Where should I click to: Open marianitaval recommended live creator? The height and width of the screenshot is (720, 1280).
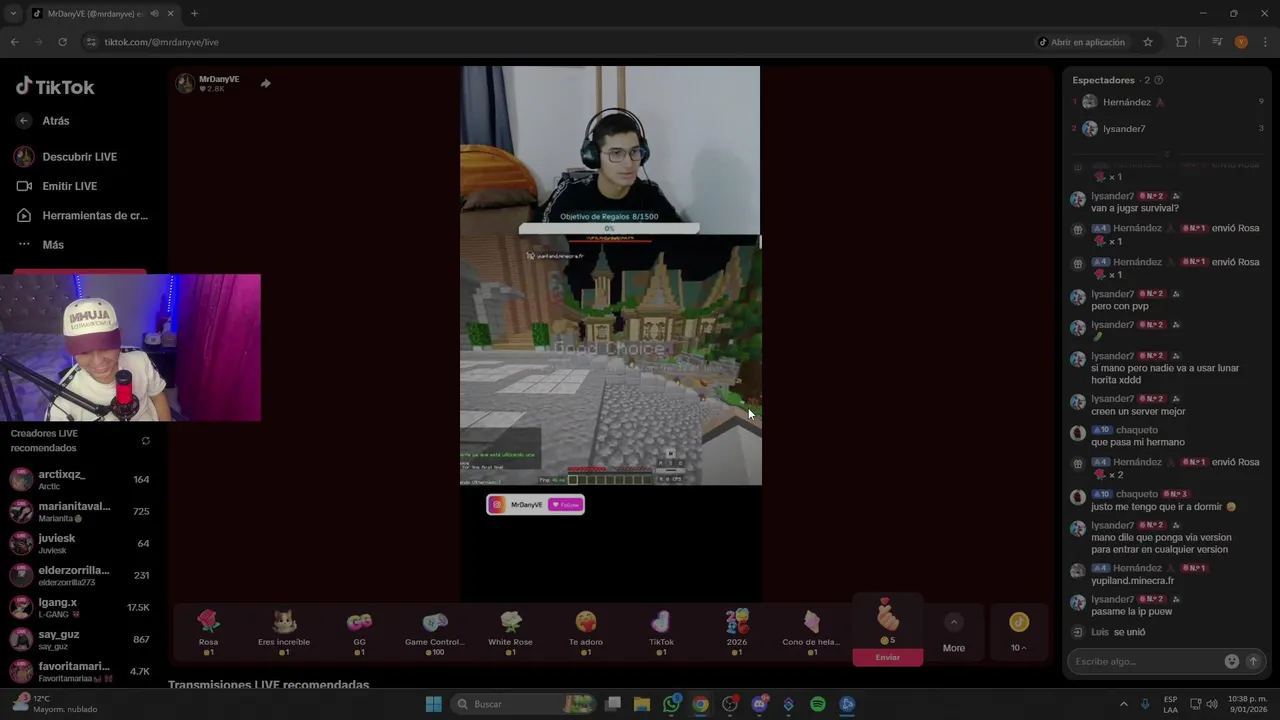(x=80, y=511)
